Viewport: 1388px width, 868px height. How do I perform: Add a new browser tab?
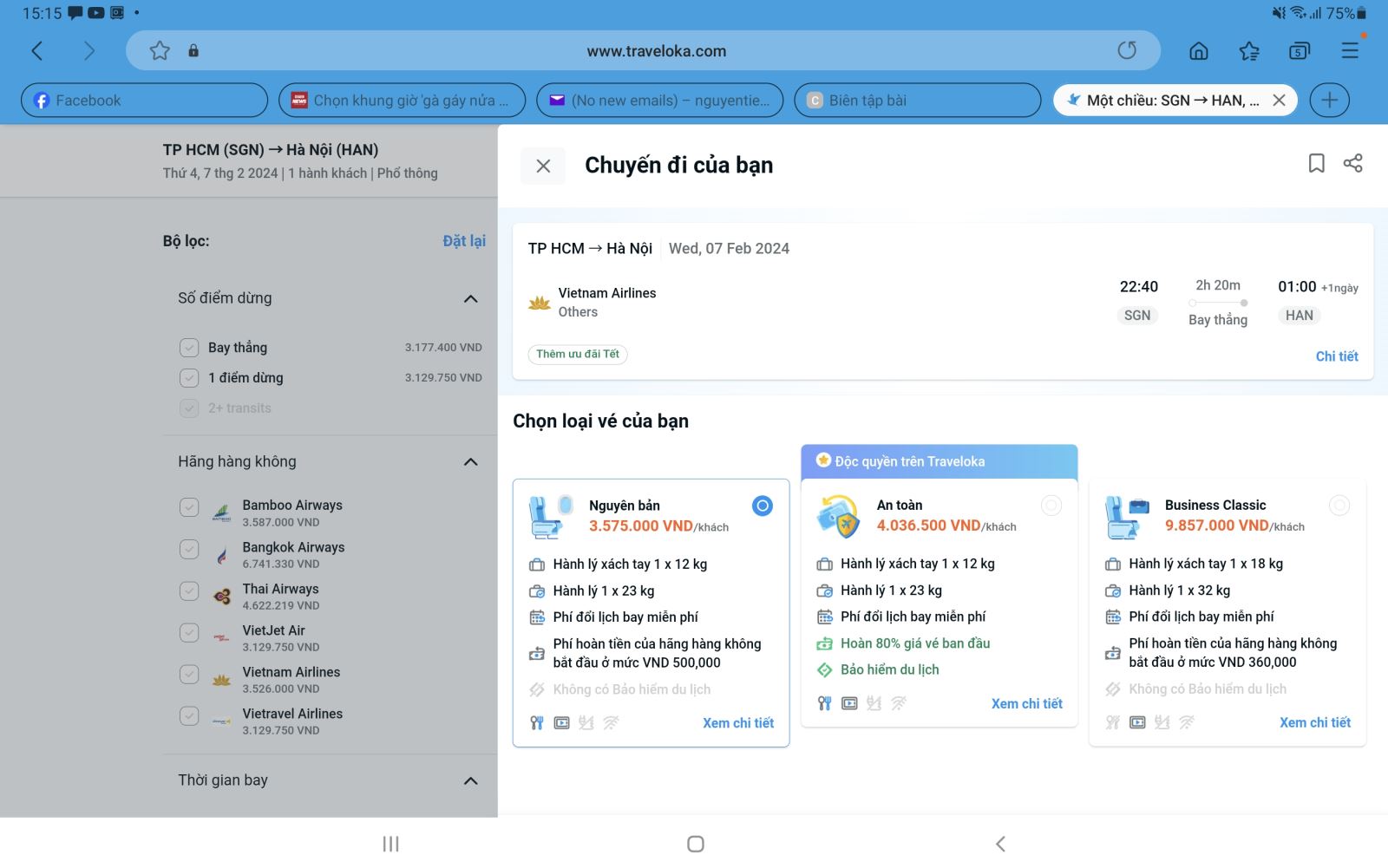point(1329,101)
